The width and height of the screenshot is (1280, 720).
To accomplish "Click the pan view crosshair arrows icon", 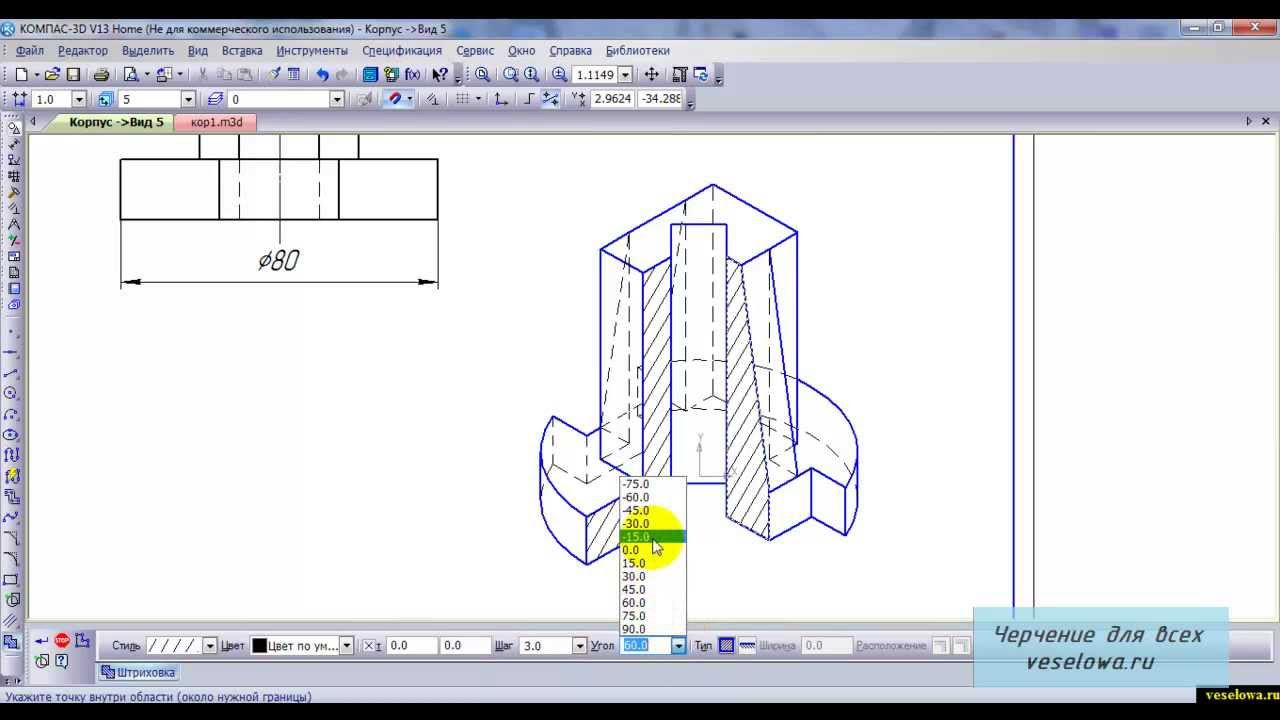I will [651, 75].
